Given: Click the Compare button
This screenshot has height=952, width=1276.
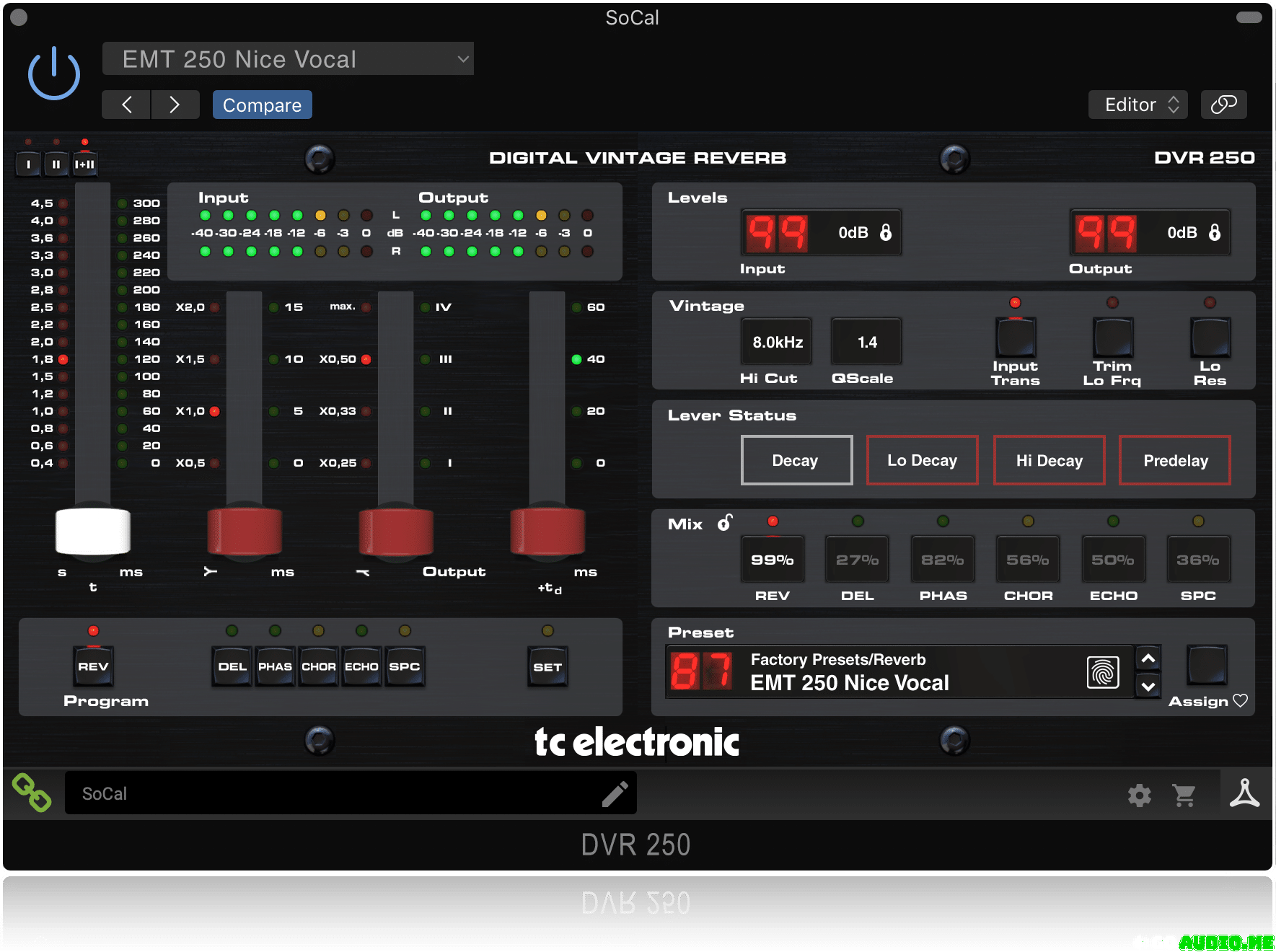Looking at the screenshot, I should [262, 105].
